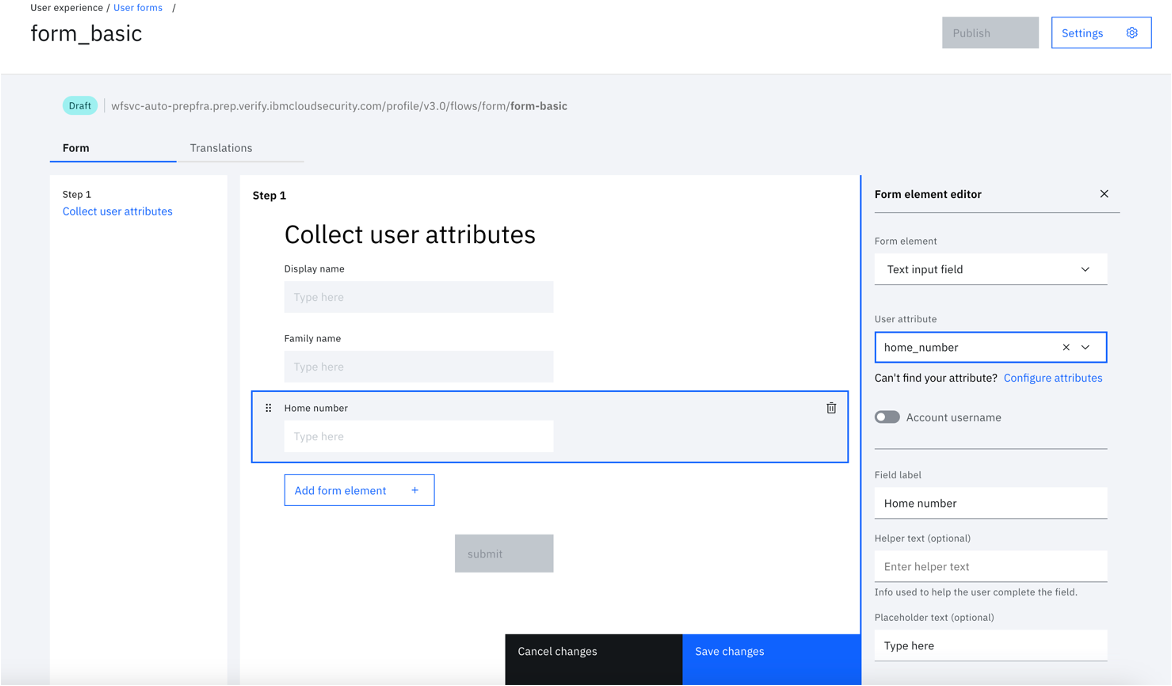Open Configure attributes link
Image resolution: width=1172 pixels, height=686 pixels.
coord(1052,378)
